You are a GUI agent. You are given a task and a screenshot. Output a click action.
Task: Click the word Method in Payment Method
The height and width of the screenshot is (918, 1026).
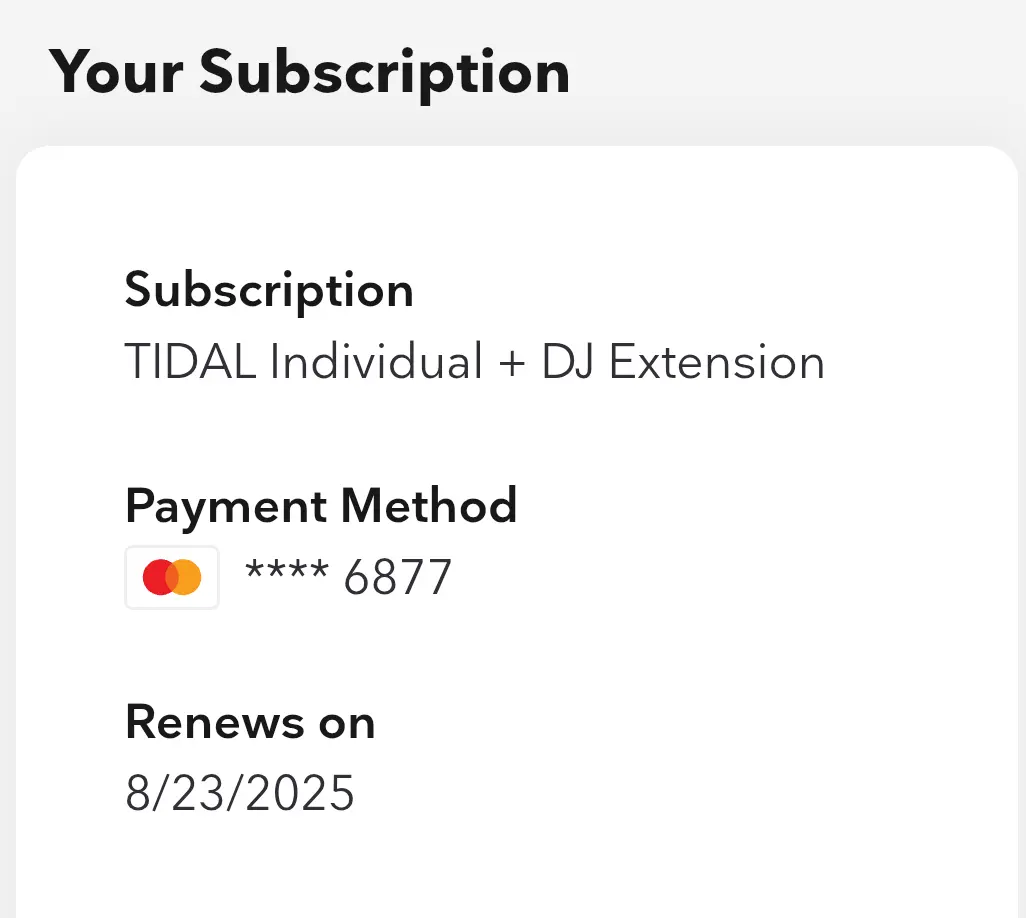coord(429,505)
